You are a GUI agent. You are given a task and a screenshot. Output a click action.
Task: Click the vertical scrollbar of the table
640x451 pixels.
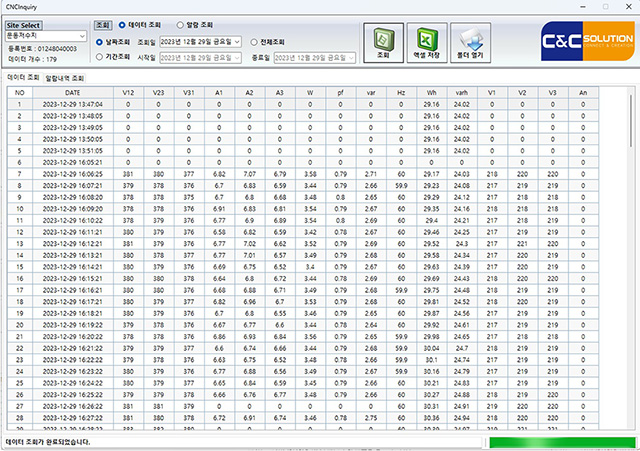point(630,250)
